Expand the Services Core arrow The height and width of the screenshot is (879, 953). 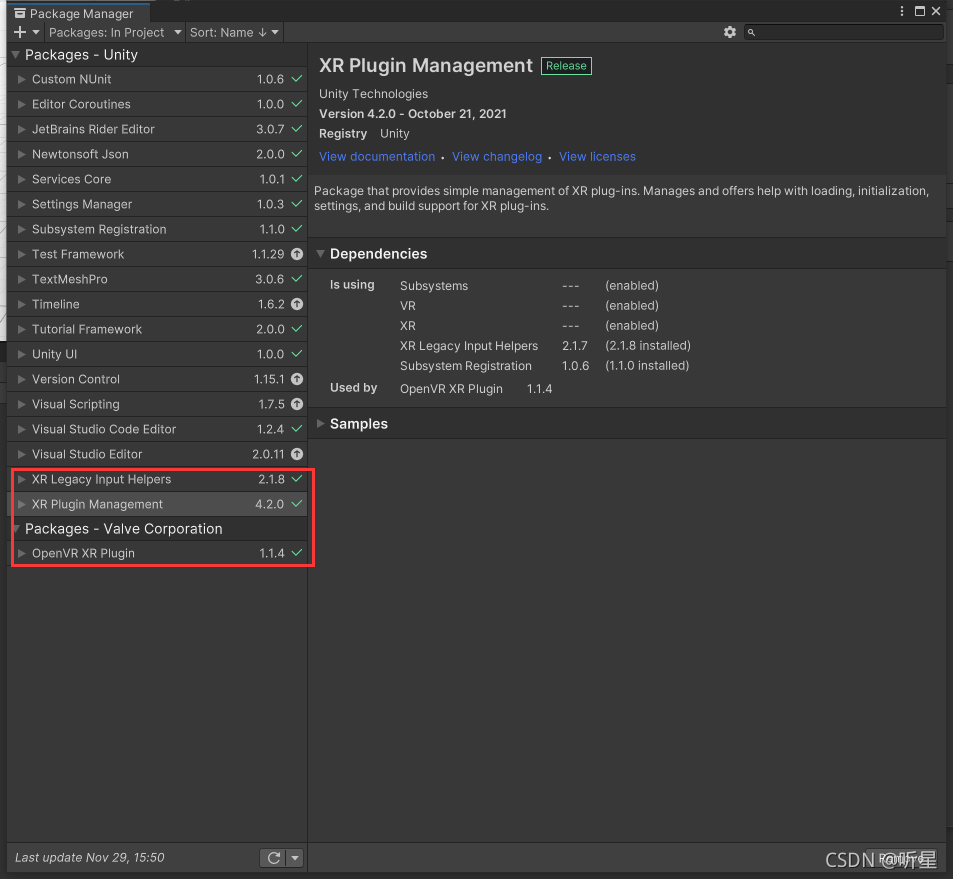click(x=22, y=179)
